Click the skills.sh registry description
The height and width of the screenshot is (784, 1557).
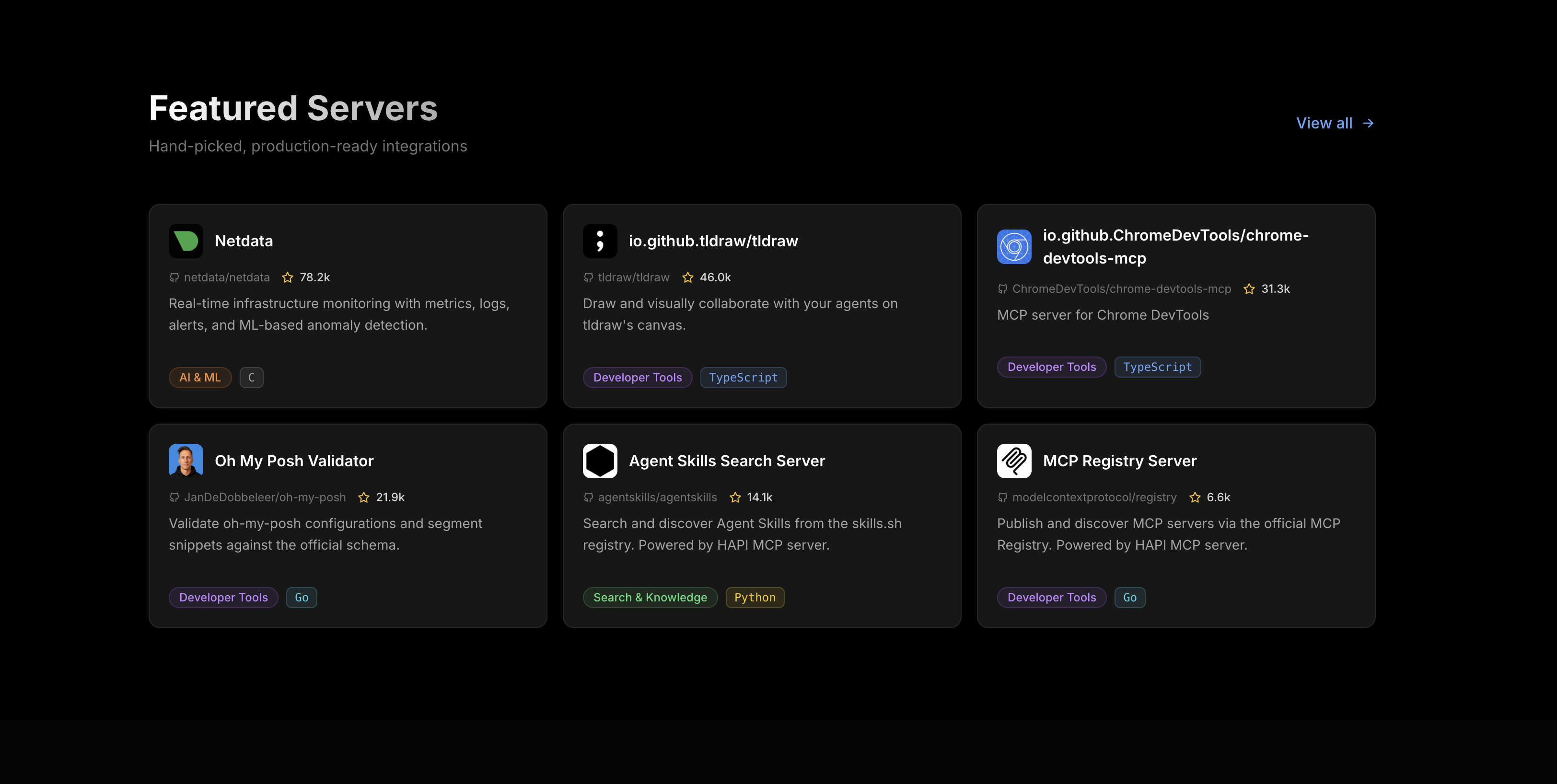pyautogui.click(x=742, y=534)
